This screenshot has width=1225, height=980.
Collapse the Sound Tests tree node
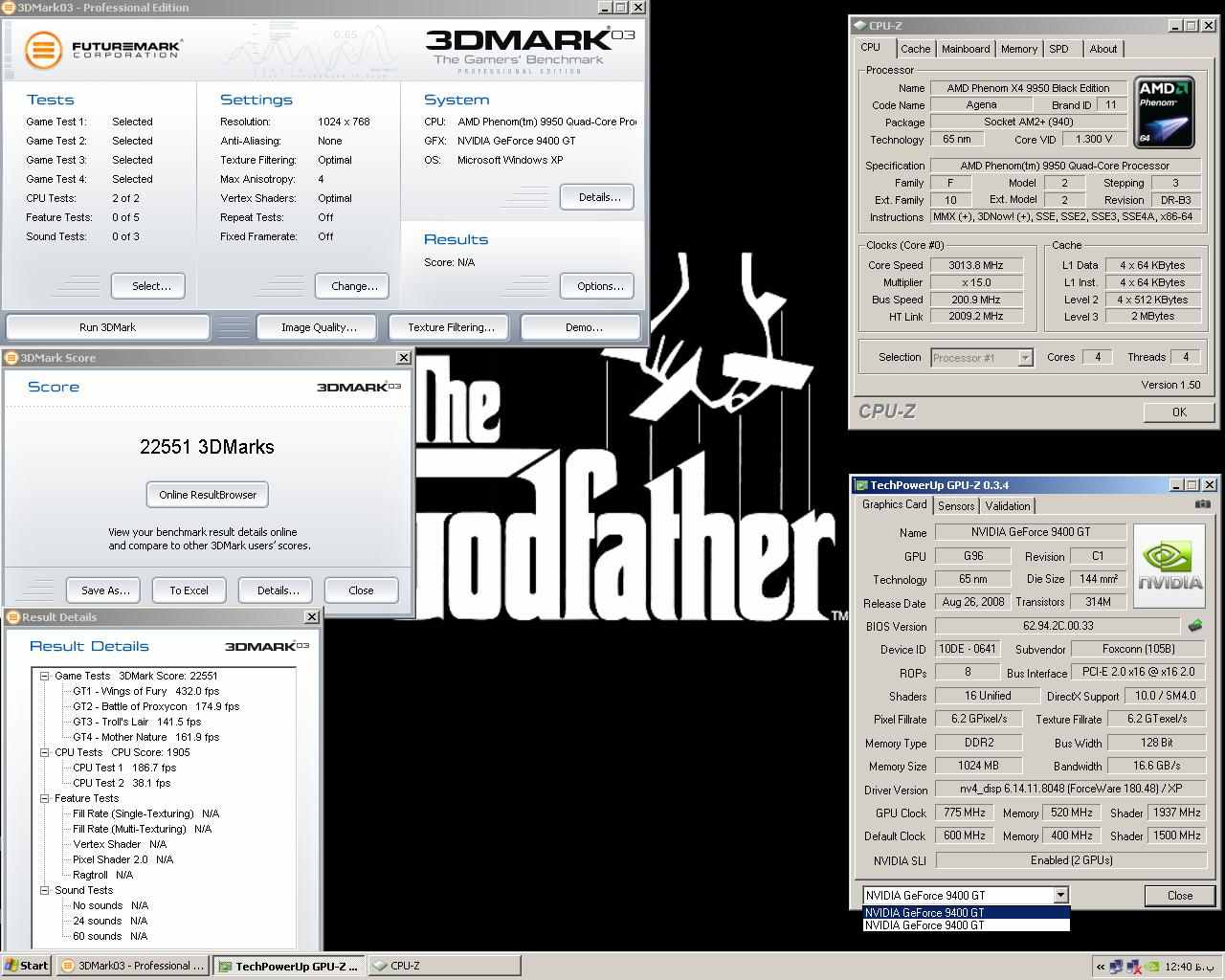[x=44, y=890]
